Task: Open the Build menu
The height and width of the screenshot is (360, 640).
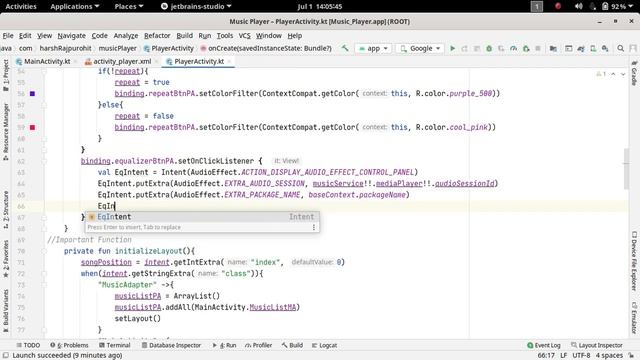Action: coord(184,36)
